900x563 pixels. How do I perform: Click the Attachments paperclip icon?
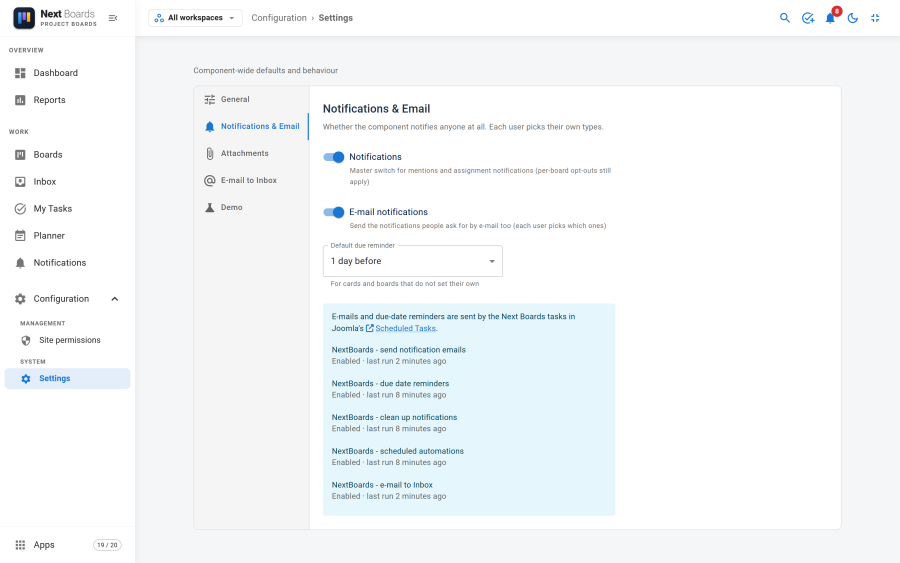tap(210, 153)
